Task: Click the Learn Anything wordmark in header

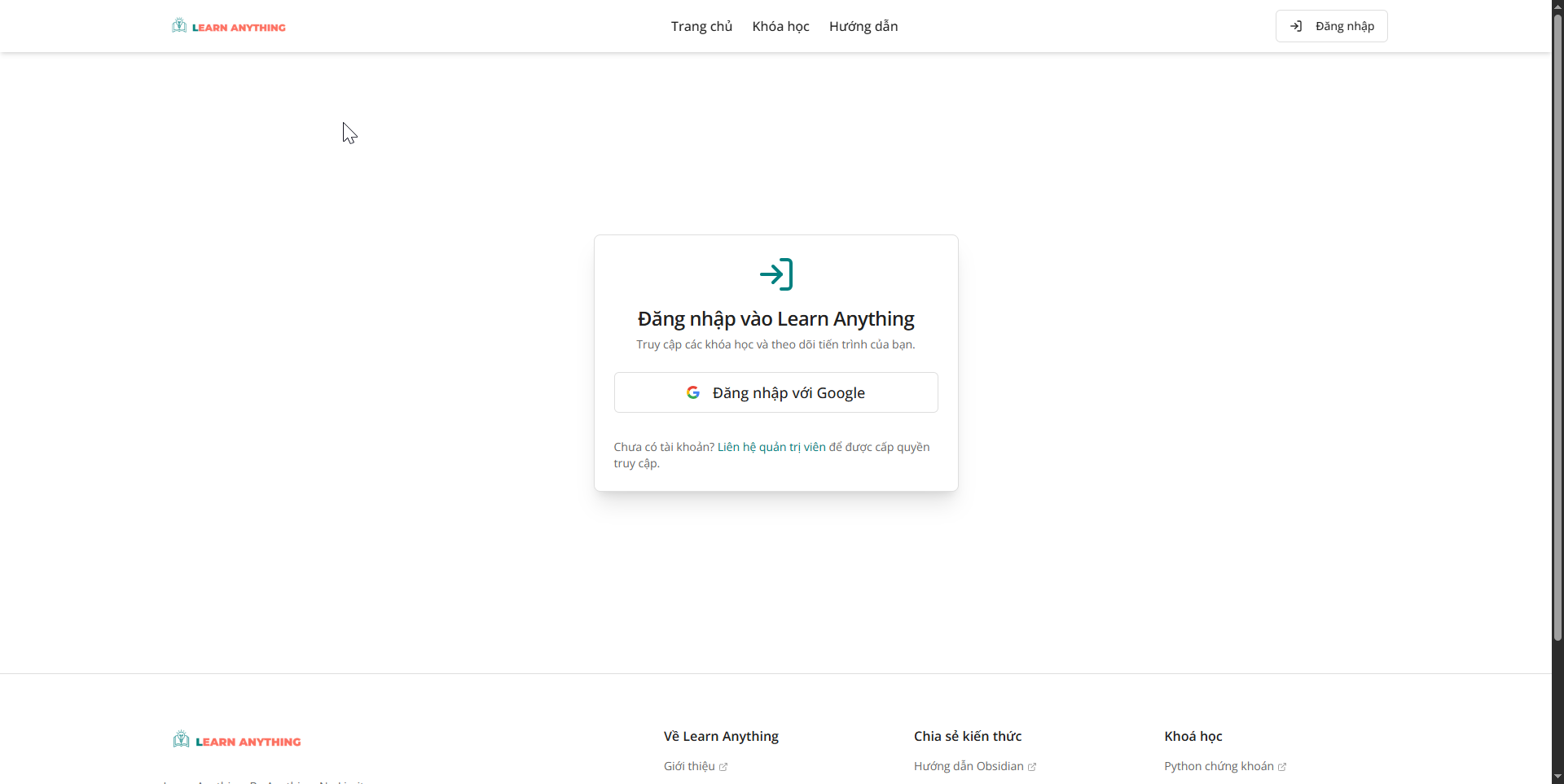Action: click(x=239, y=27)
